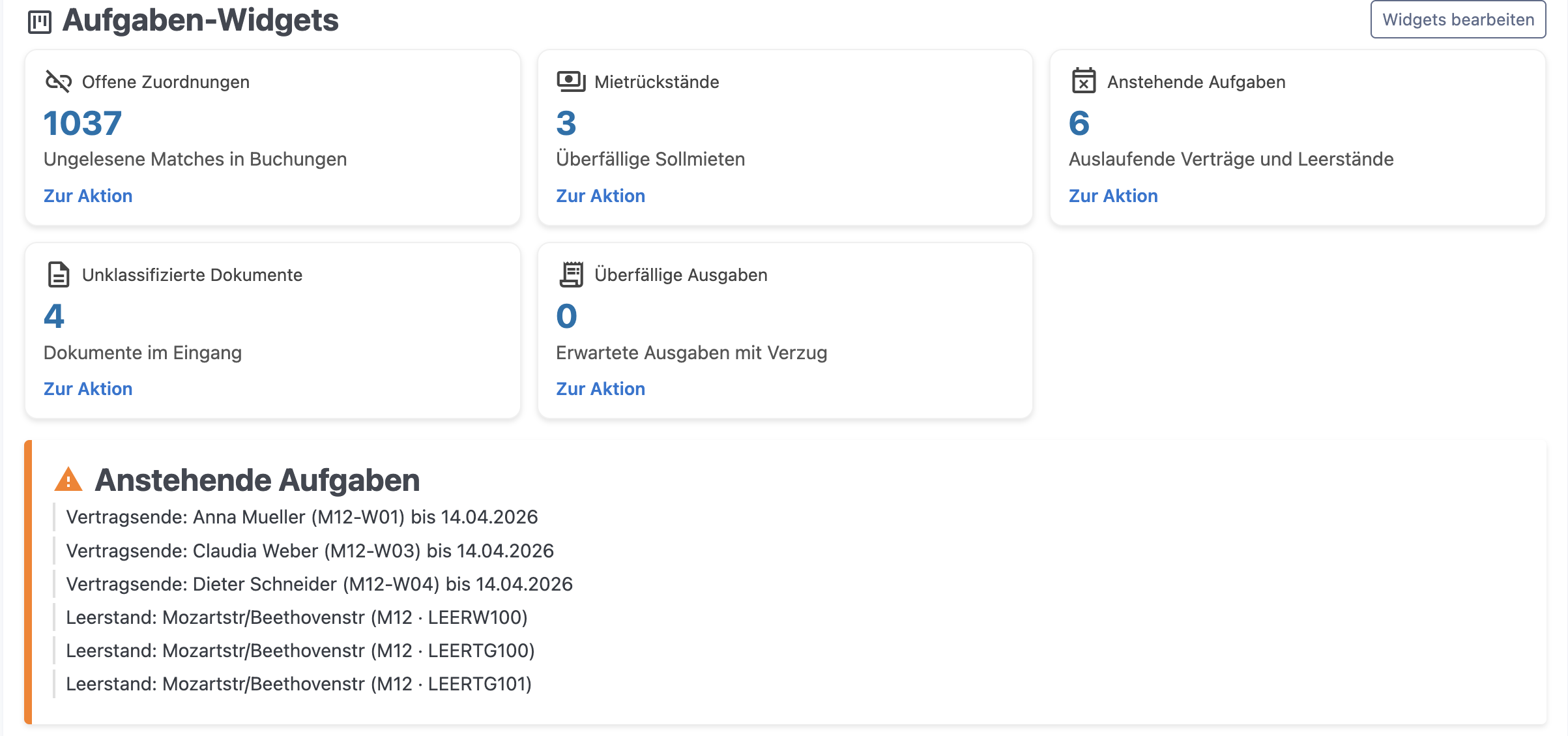Select the receipt icon for Überfällige Ausgaben

coord(571,274)
